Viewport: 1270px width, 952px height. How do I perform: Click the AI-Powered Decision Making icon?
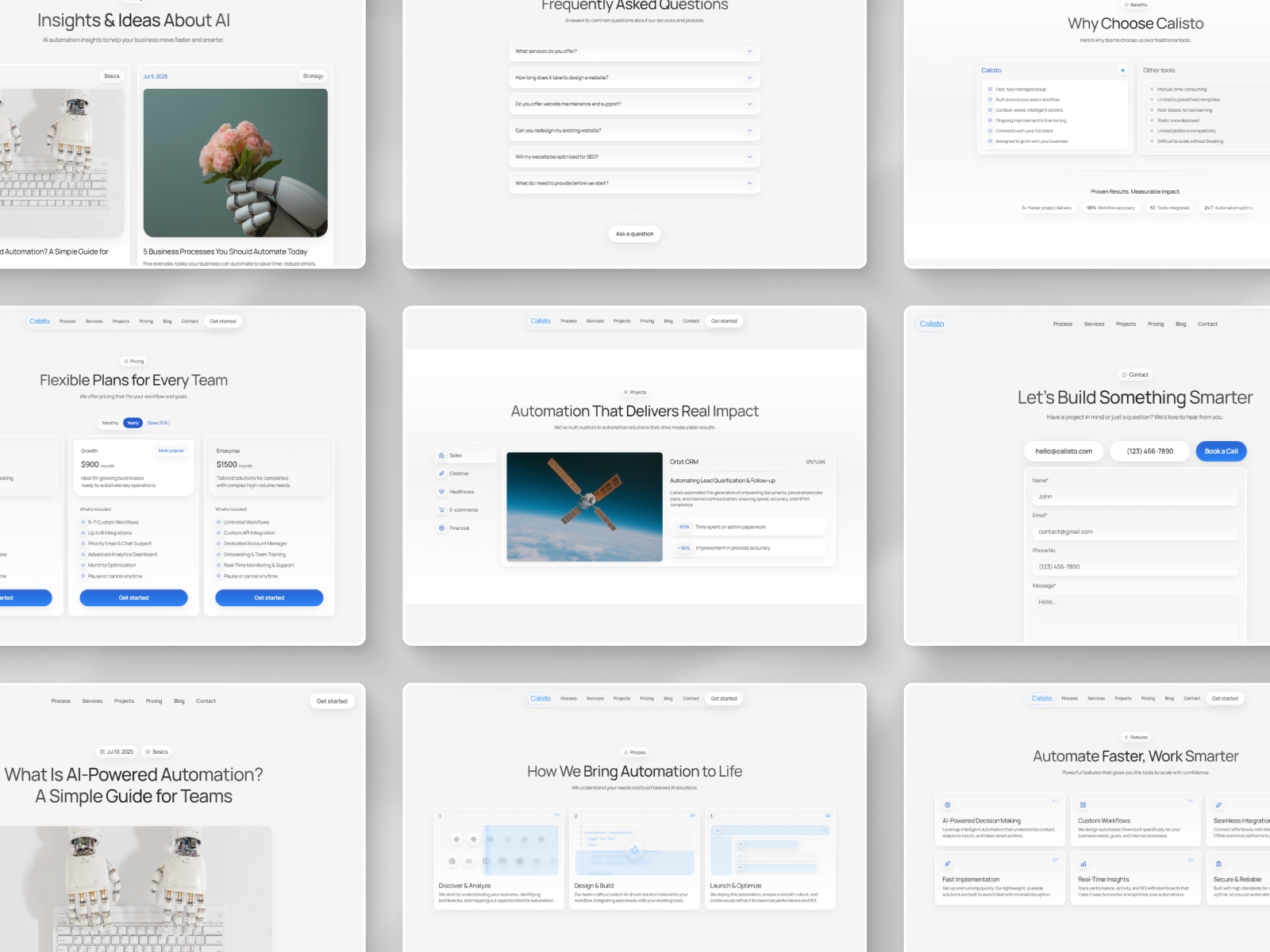(947, 805)
